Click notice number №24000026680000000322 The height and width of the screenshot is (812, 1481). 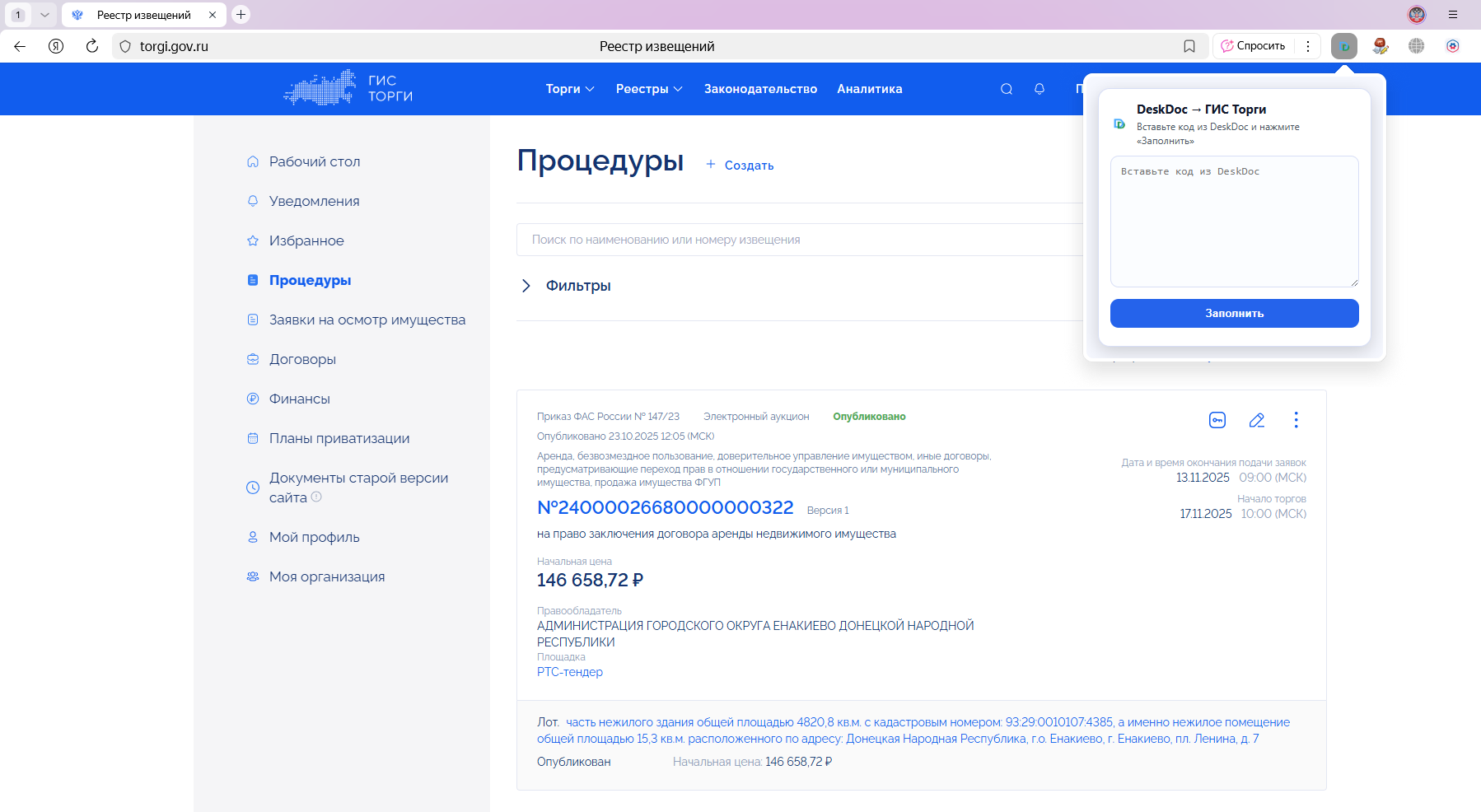[x=664, y=508]
